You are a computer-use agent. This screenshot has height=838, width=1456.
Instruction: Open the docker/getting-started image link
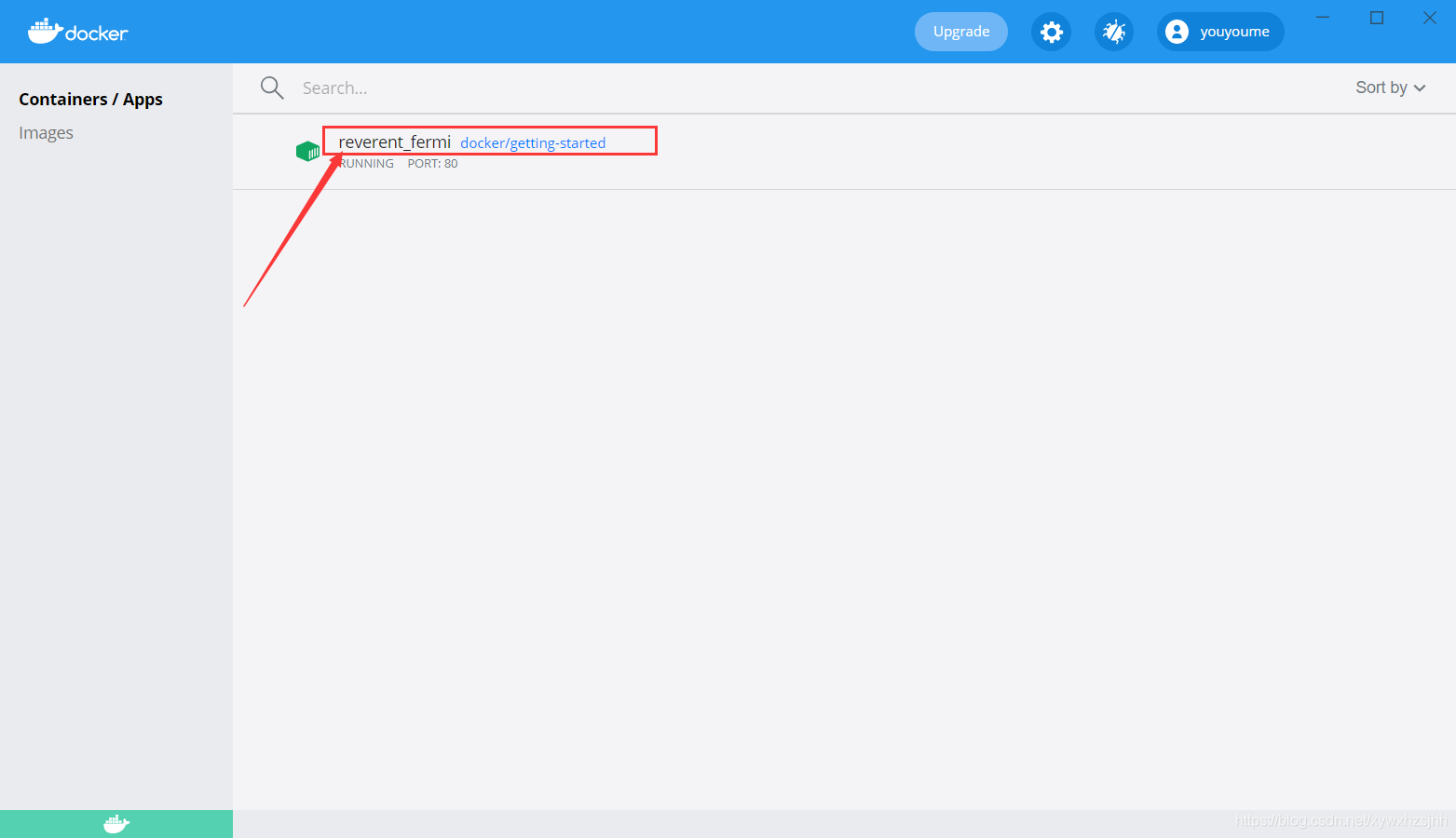[533, 142]
